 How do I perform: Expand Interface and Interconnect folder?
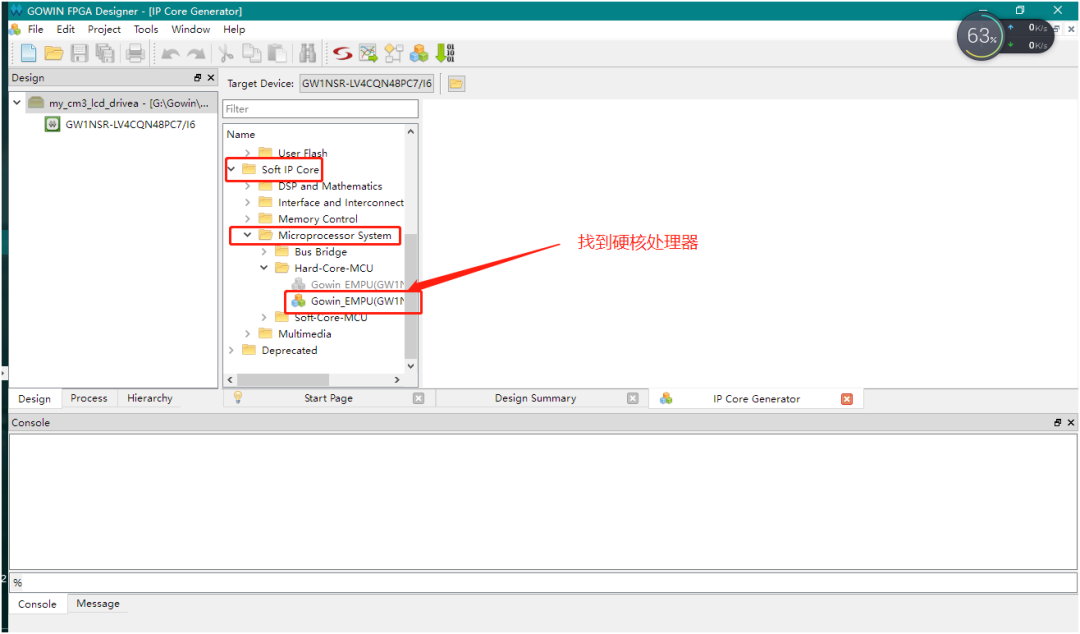(x=247, y=203)
